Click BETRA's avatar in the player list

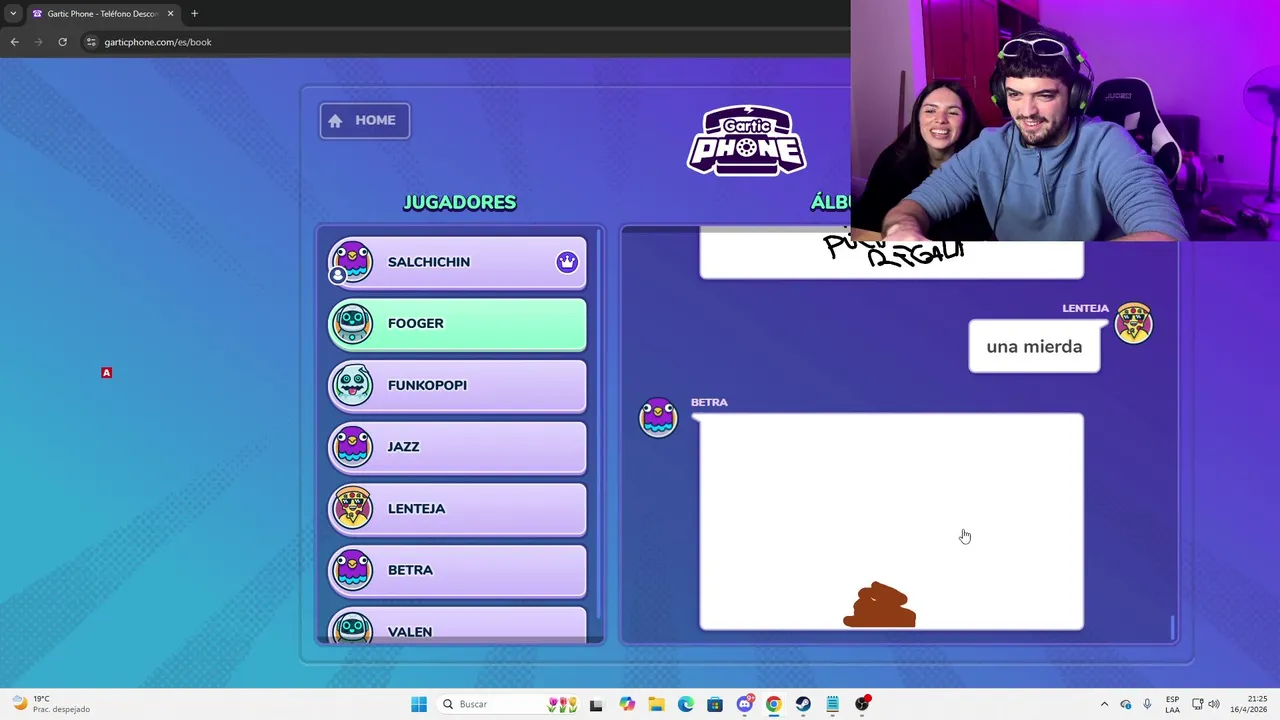pyautogui.click(x=352, y=570)
